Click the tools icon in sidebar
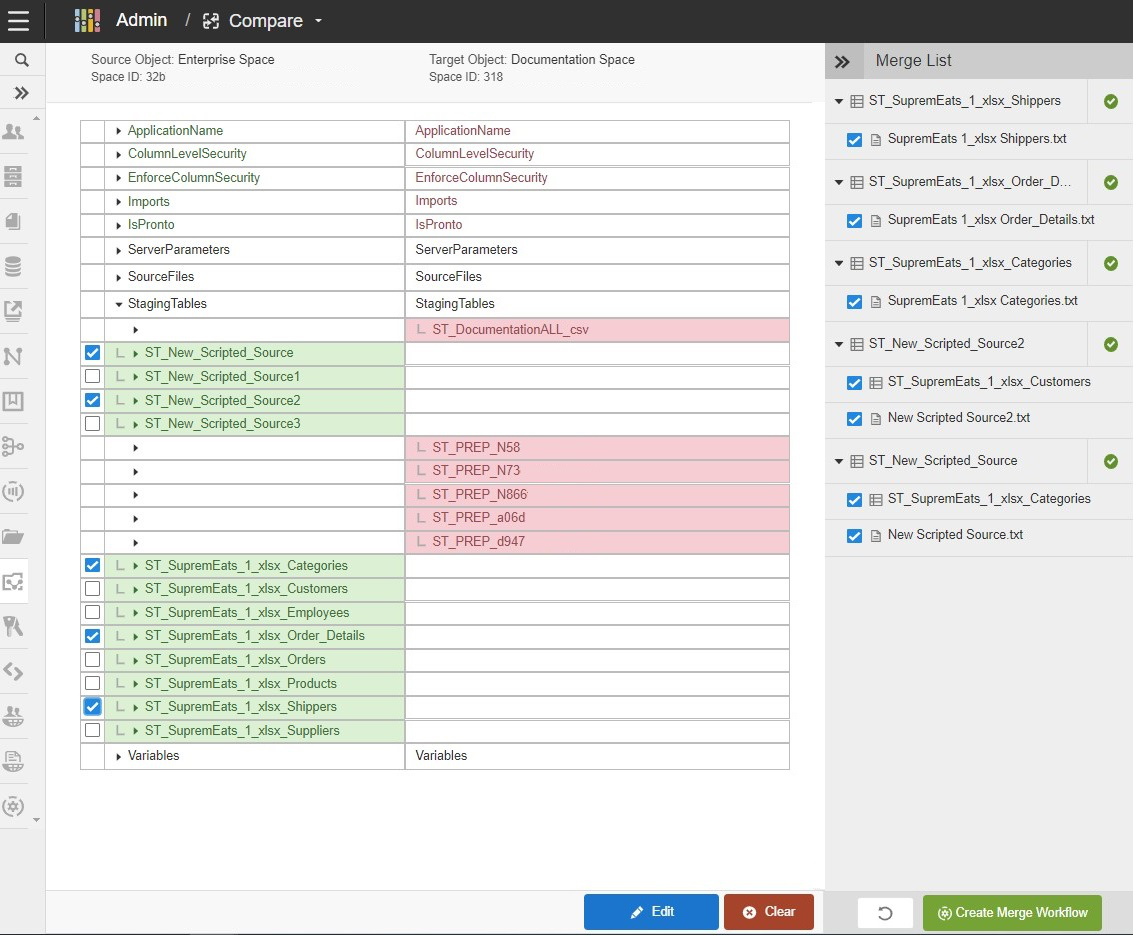Screen dimensions: 1133x936 point(14,626)
